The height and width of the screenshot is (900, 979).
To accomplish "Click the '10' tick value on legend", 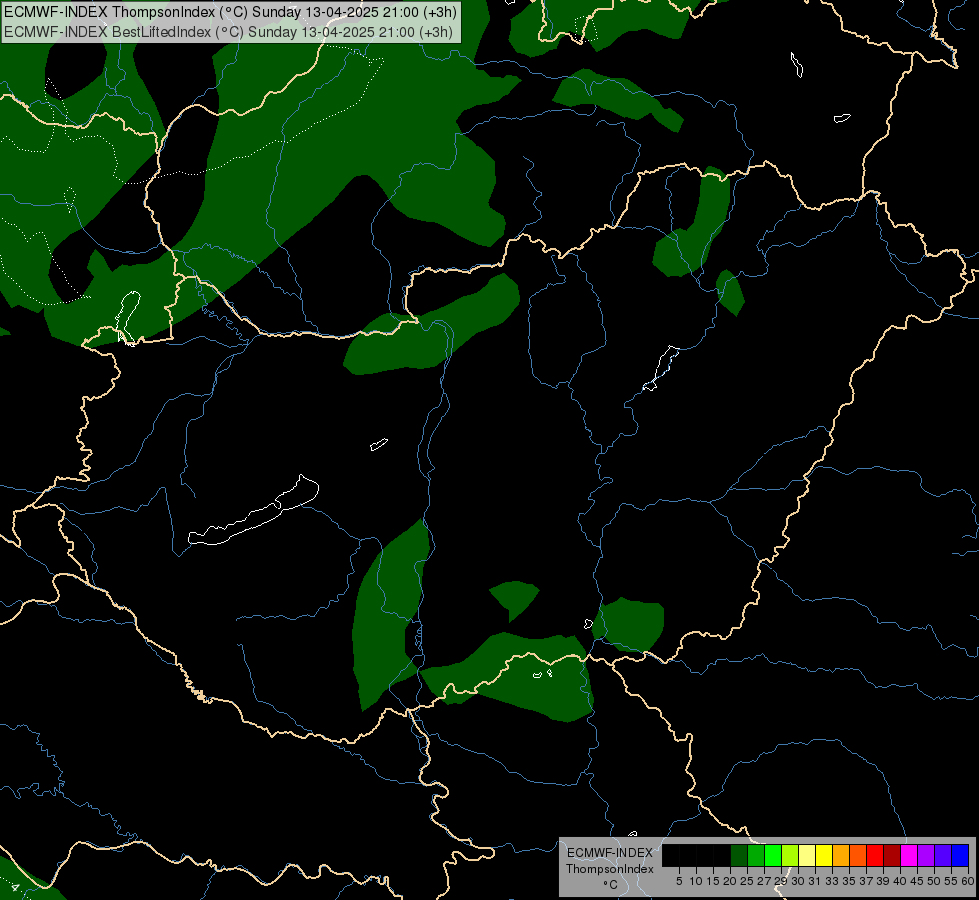I will pos(696,881).
